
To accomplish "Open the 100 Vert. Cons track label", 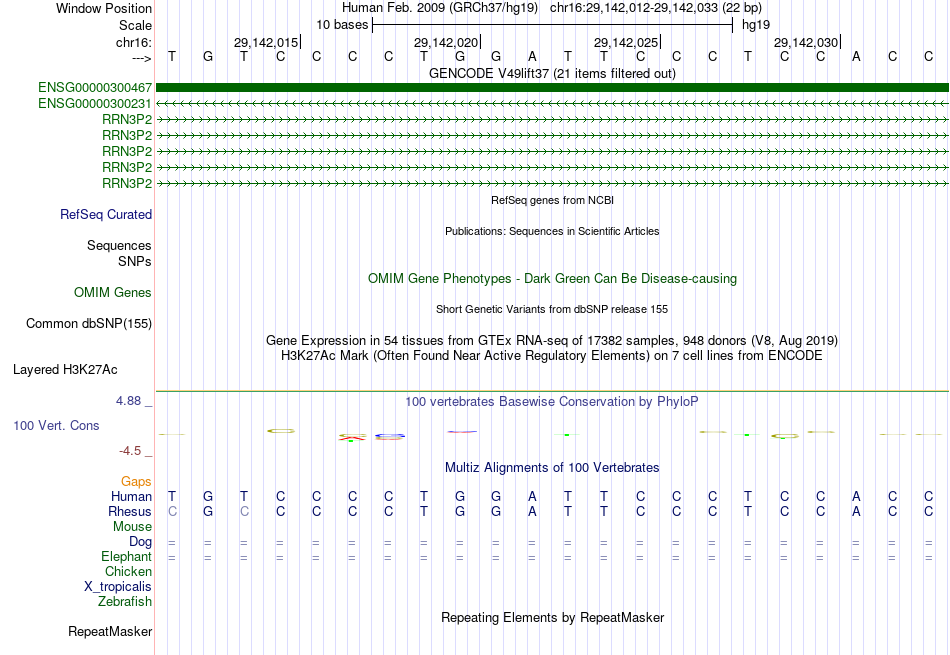I will click(56, 425).
